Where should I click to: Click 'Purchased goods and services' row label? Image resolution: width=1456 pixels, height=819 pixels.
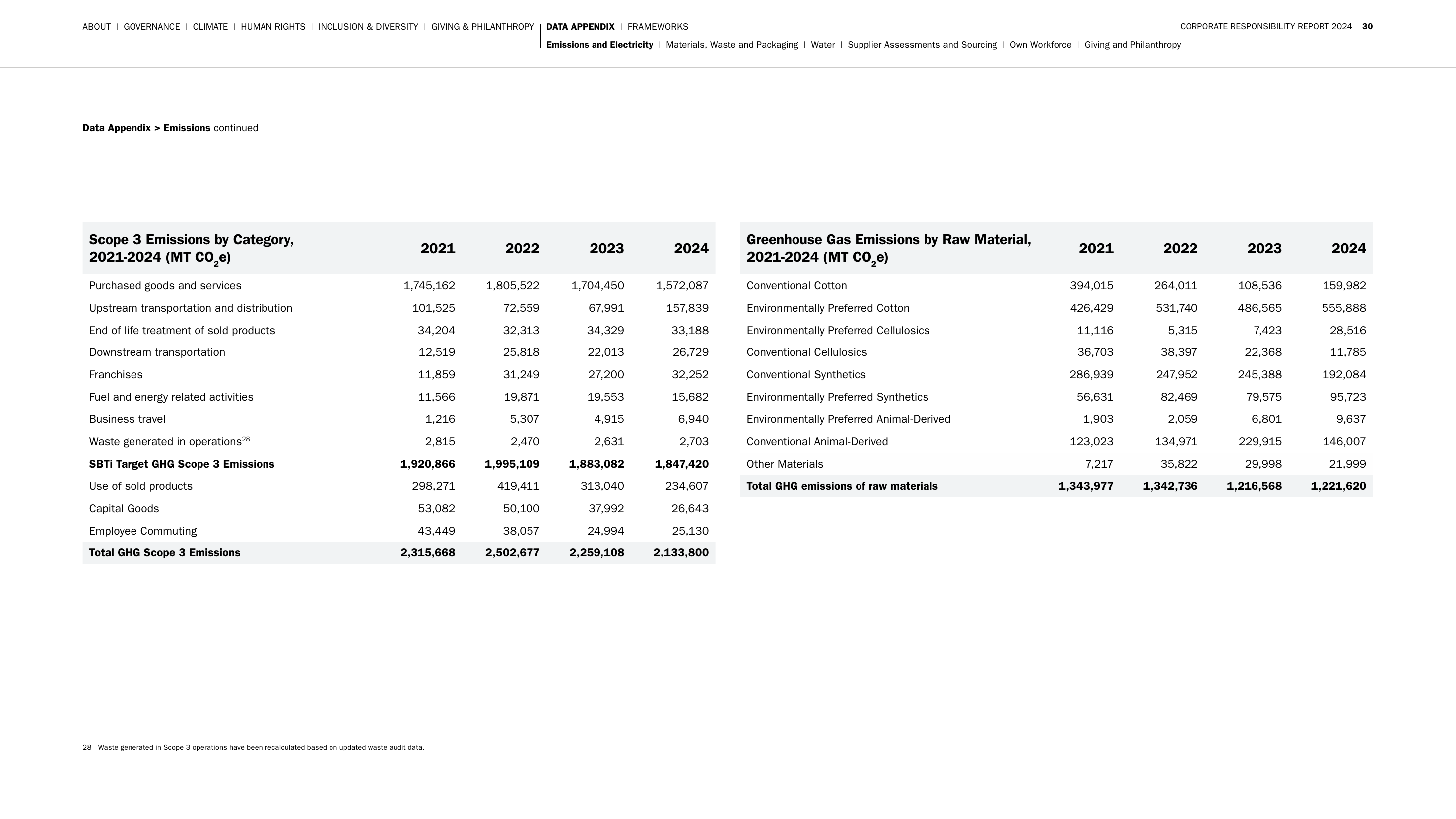165,286
